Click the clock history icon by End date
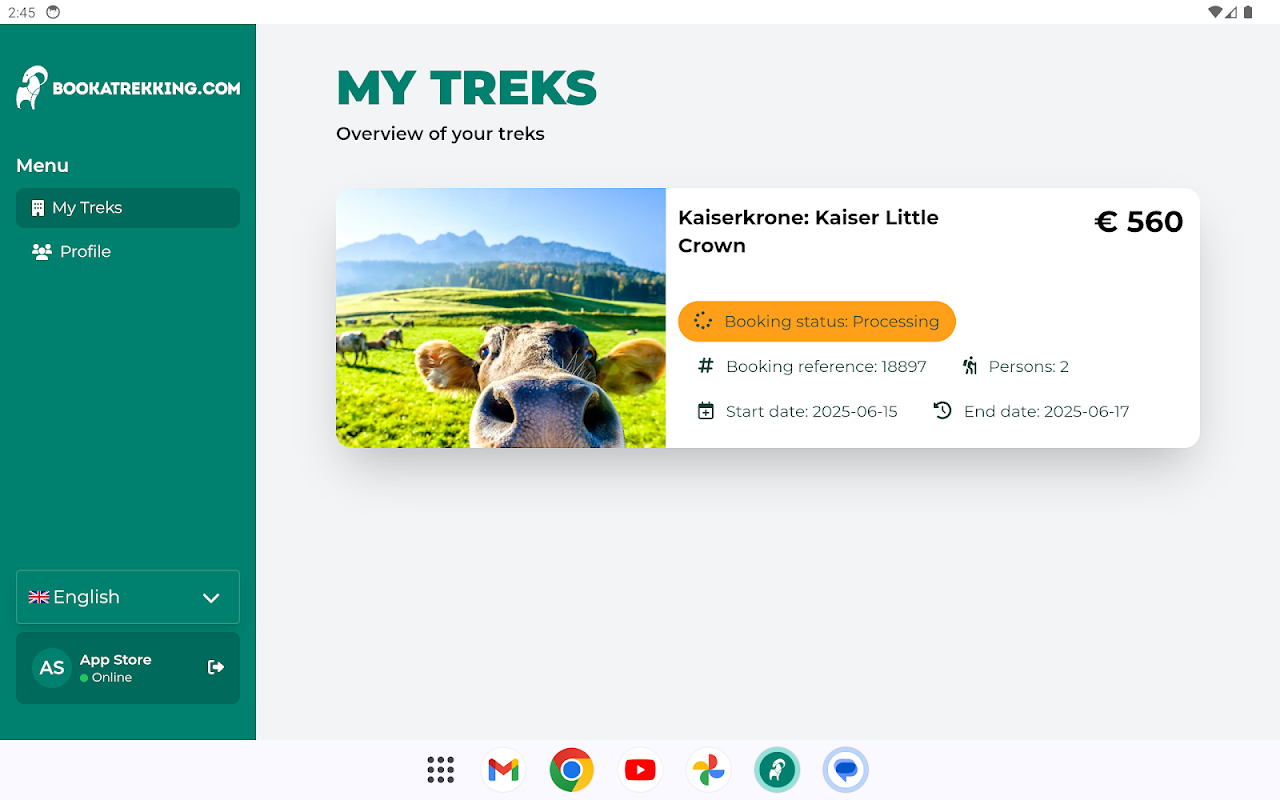Viewport: 1280px width, 800px height. click(x=942, y=410)
